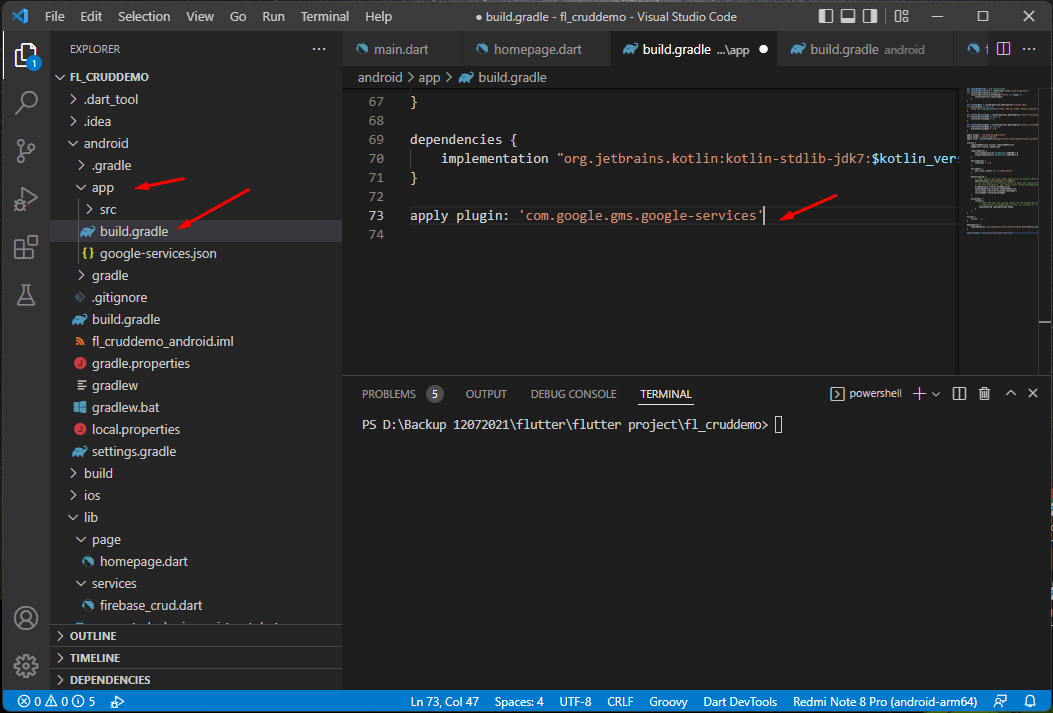
Task: Kill the terminal with the trash icon
Action: coord(984,393)
